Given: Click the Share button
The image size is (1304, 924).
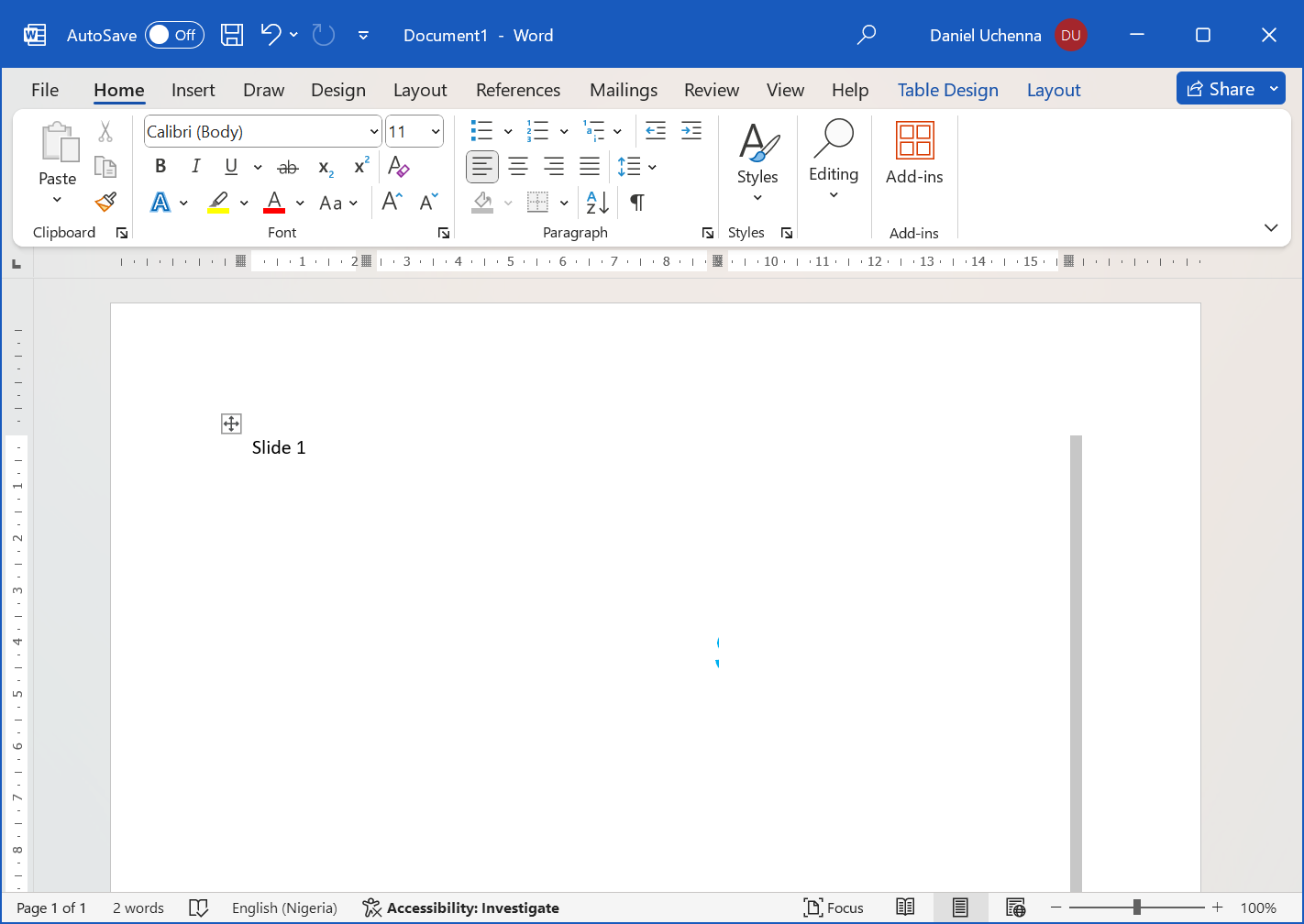Looking at the screenshot, I should pos(1223,88).
